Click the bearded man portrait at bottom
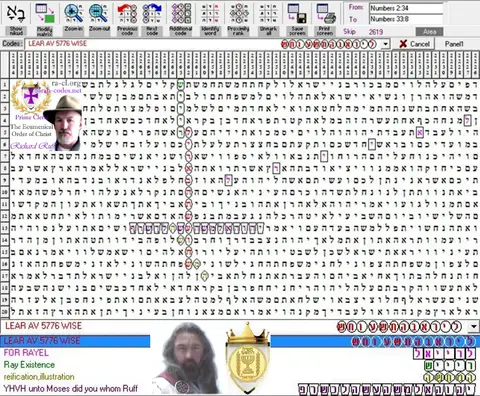Screen dimensions: 480x396 188,358
